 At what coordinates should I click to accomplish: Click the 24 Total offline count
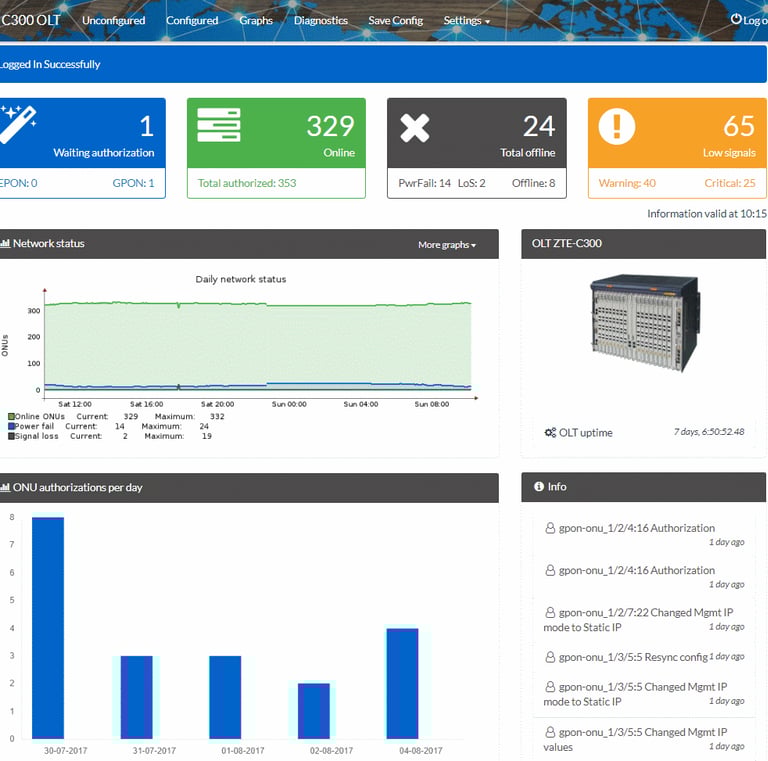tap(539, 126)
